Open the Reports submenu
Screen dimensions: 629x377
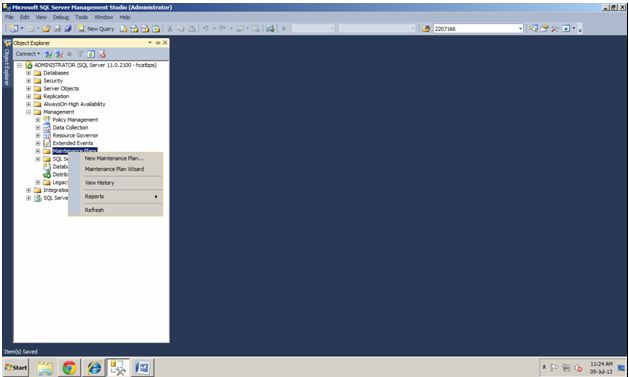pos(116,197)
